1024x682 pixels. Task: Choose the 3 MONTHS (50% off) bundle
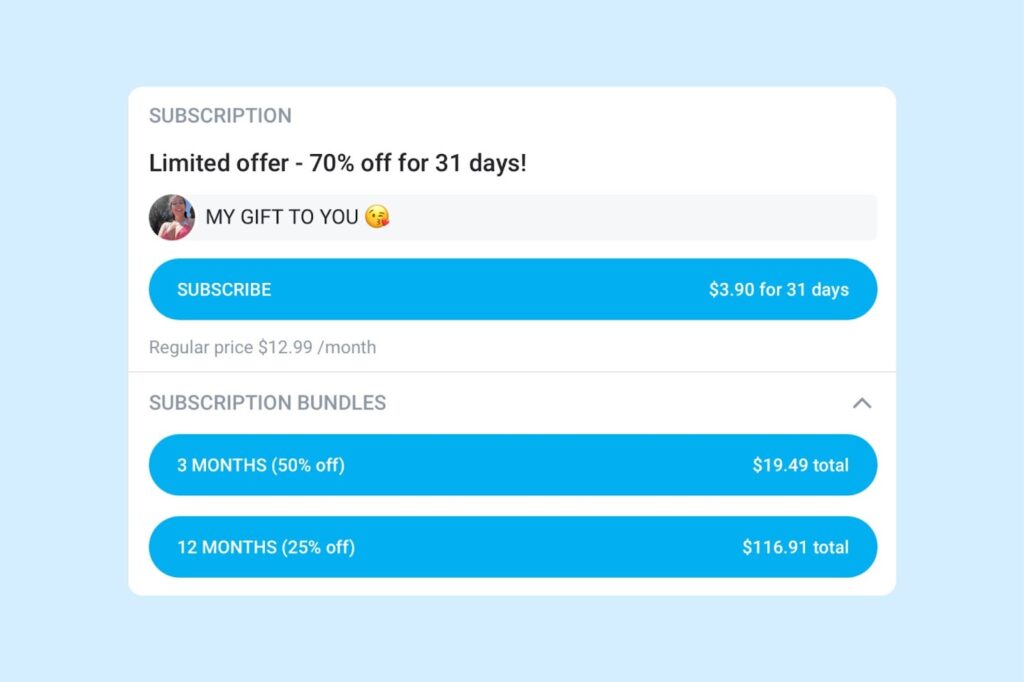tap(261, 465)
